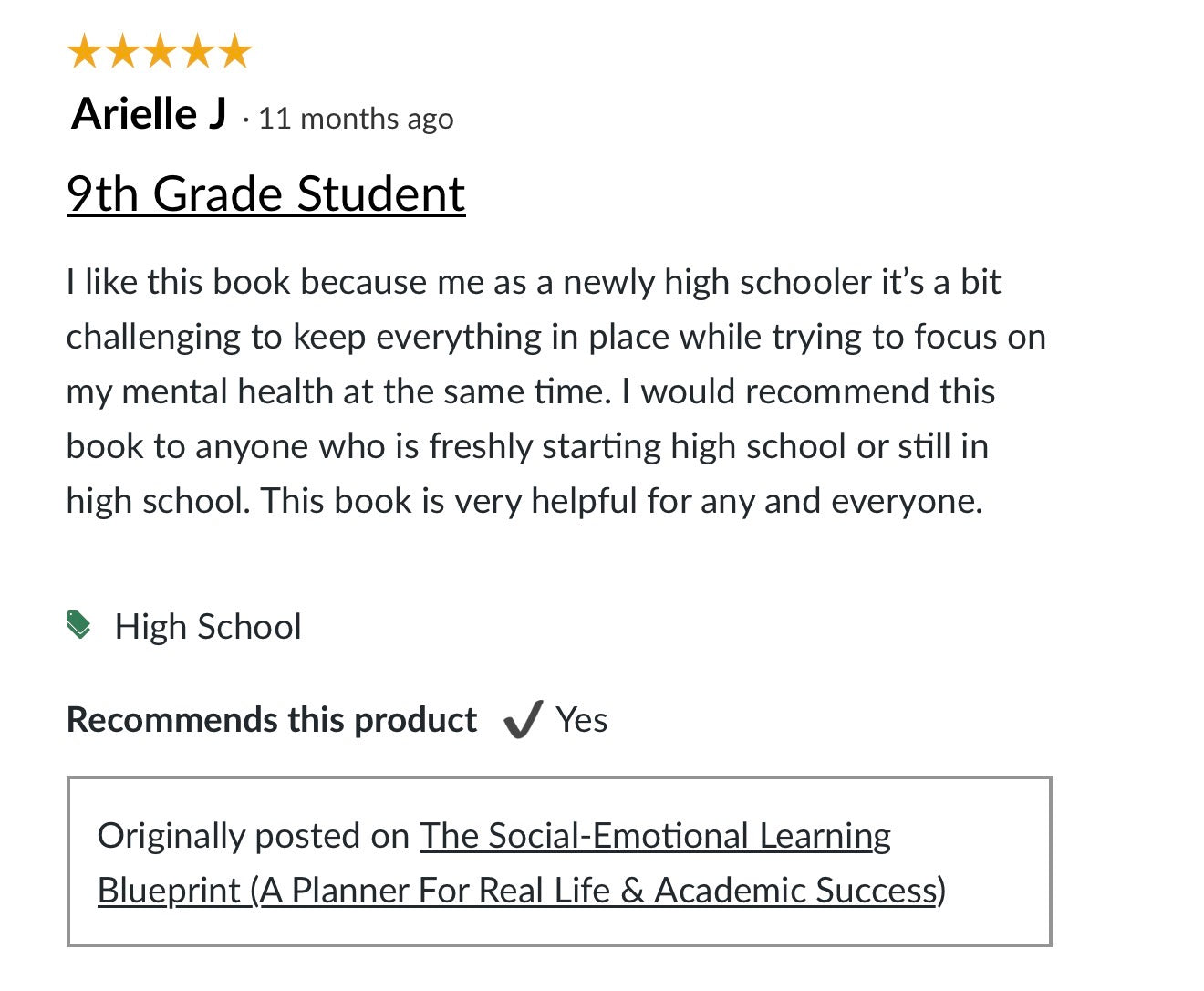Select the fifth gold rating star
Image resolution: width=1204 pixels, height=991 pixels.
click(234, 51)
